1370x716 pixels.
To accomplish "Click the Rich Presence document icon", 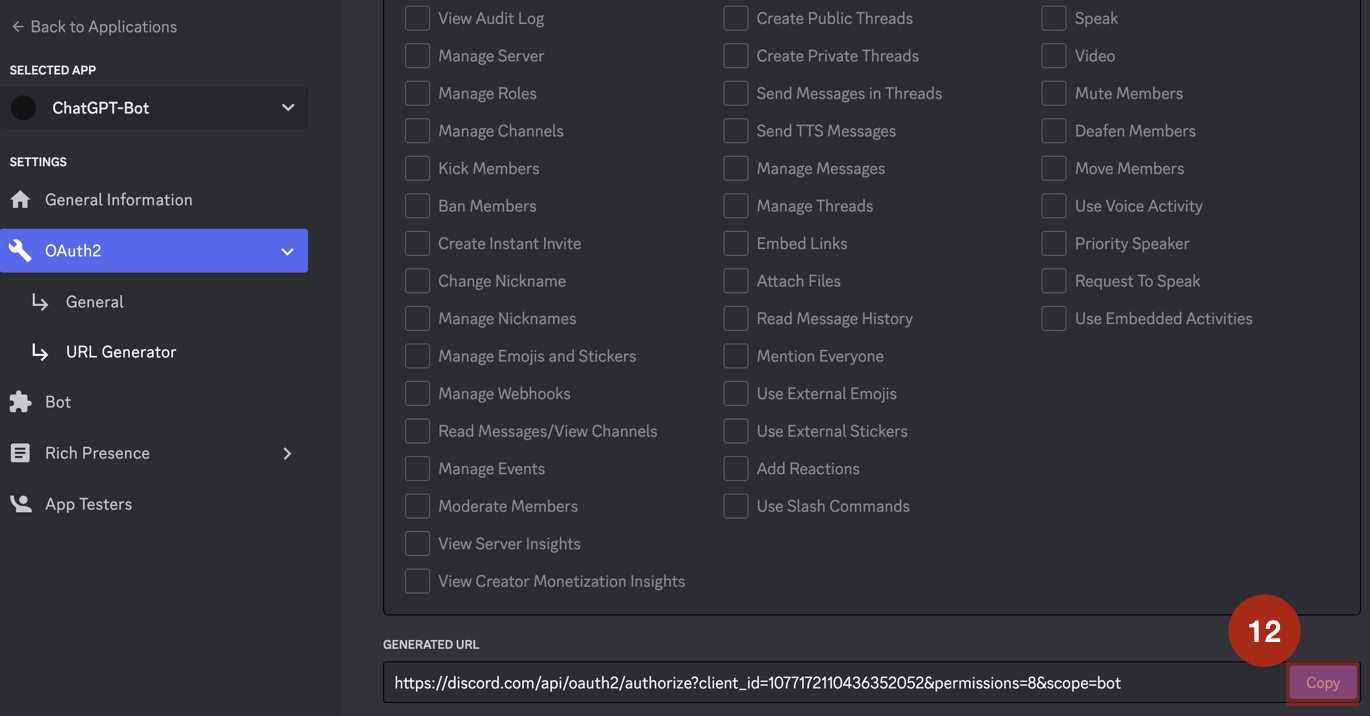I will (20, 453).
